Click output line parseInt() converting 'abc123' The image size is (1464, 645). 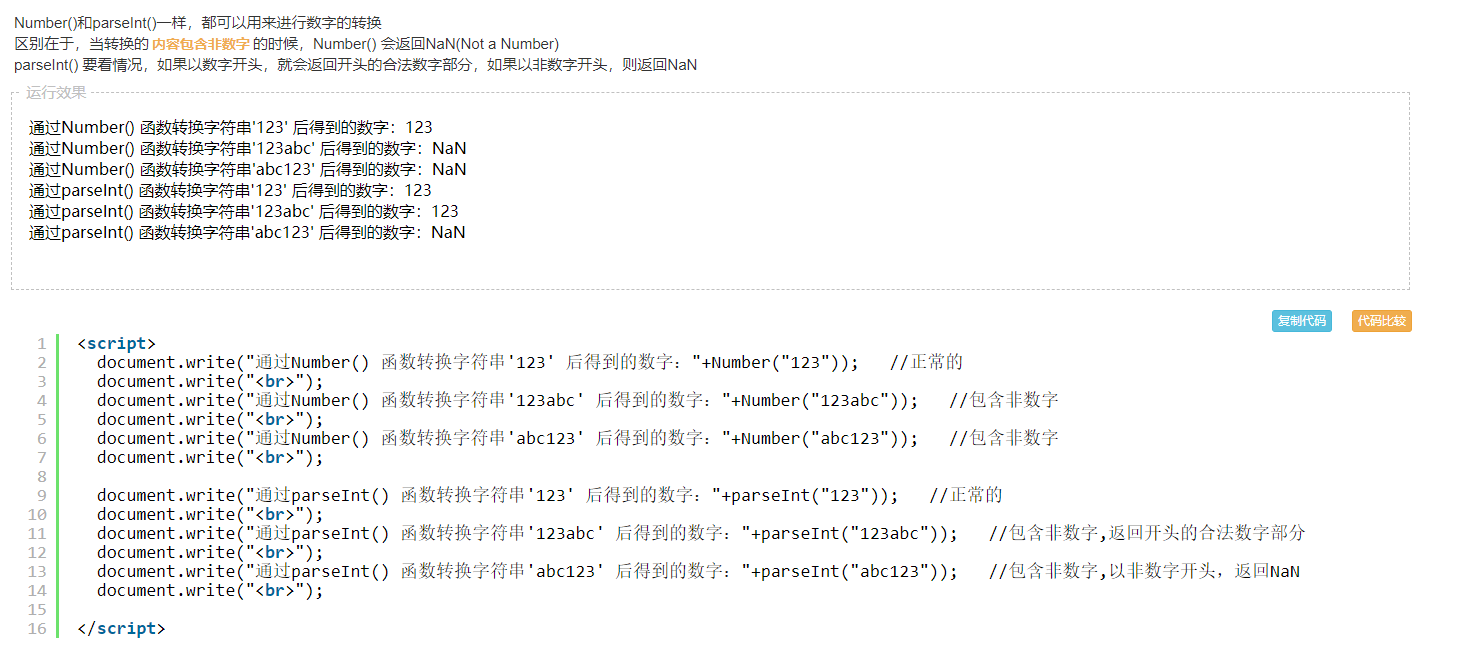(x=247, y=232)
